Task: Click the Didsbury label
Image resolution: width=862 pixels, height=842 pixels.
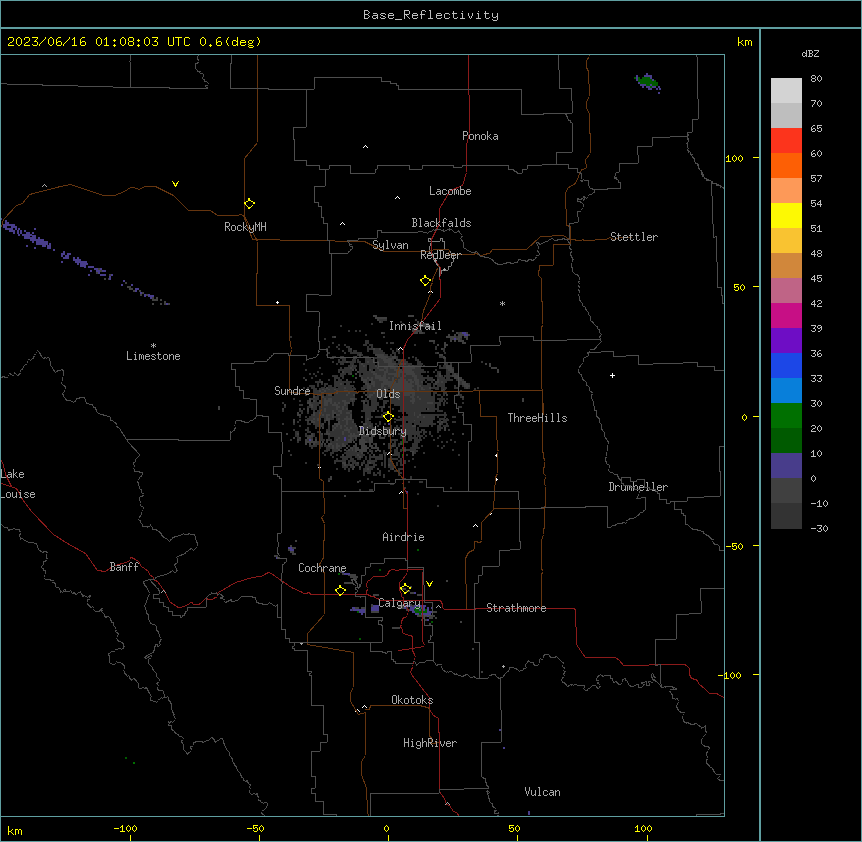Action: coord(383,431)
